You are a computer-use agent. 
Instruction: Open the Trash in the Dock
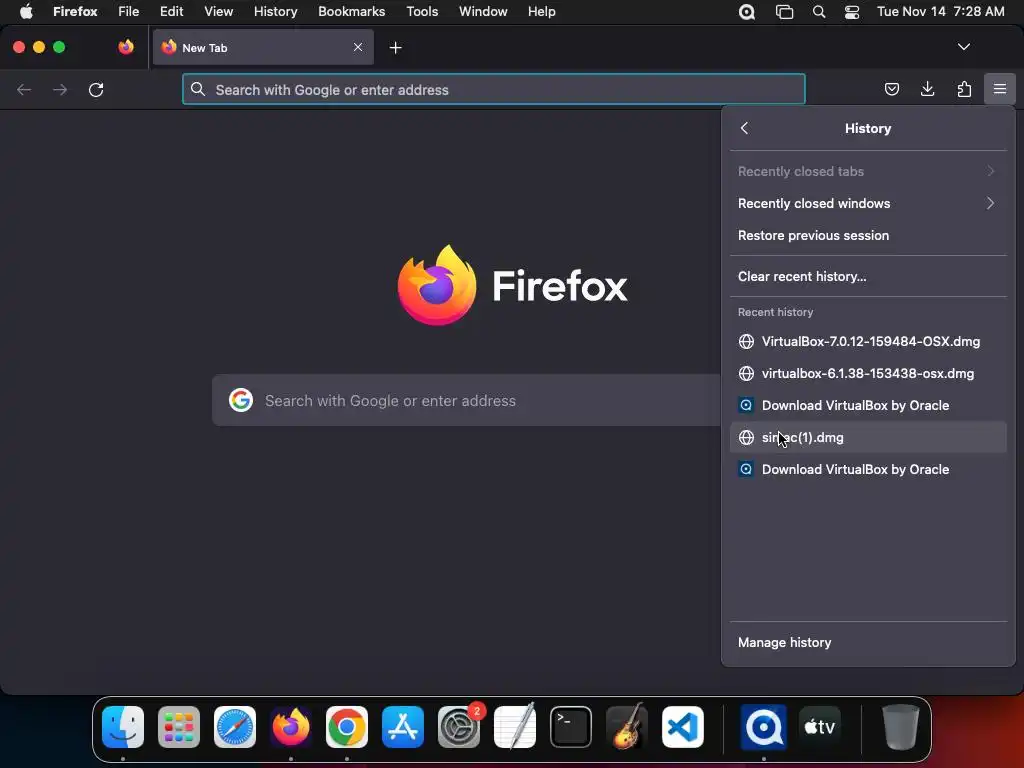(x=901, y=727)
